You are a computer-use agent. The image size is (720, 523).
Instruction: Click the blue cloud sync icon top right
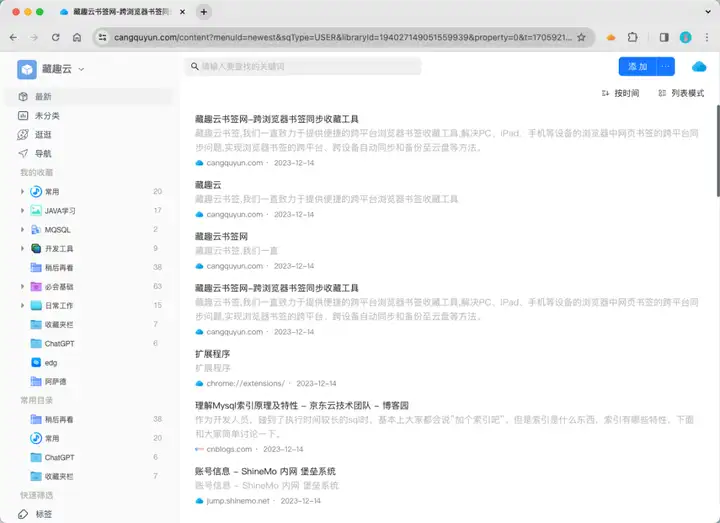(699, 67)
